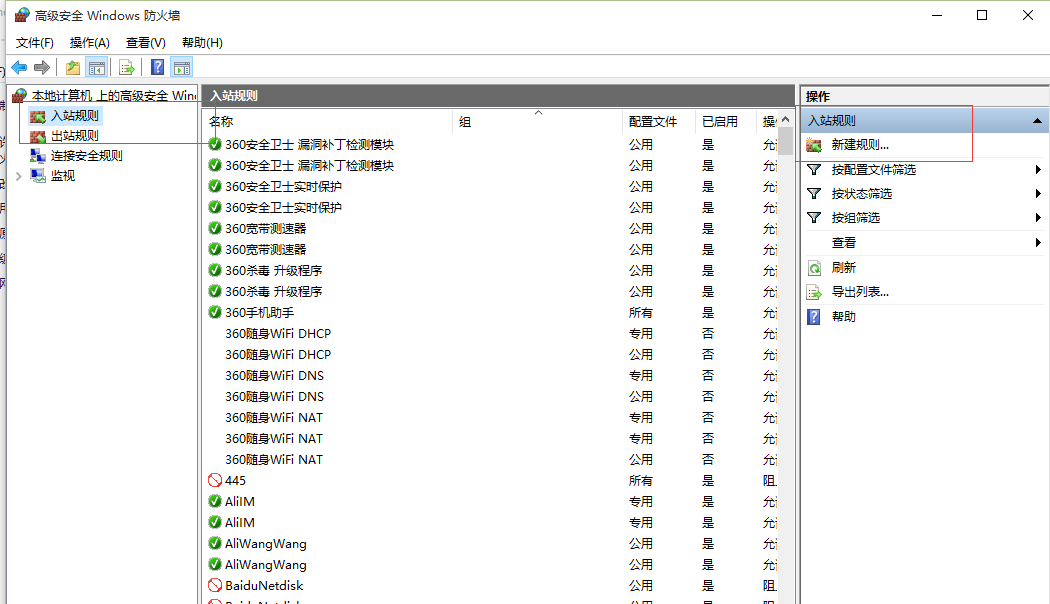The width and height of the screenshot is (1050, 604).
Task: Select the BaiduNetdisk rule's red block icon
Action: (215, 585)
